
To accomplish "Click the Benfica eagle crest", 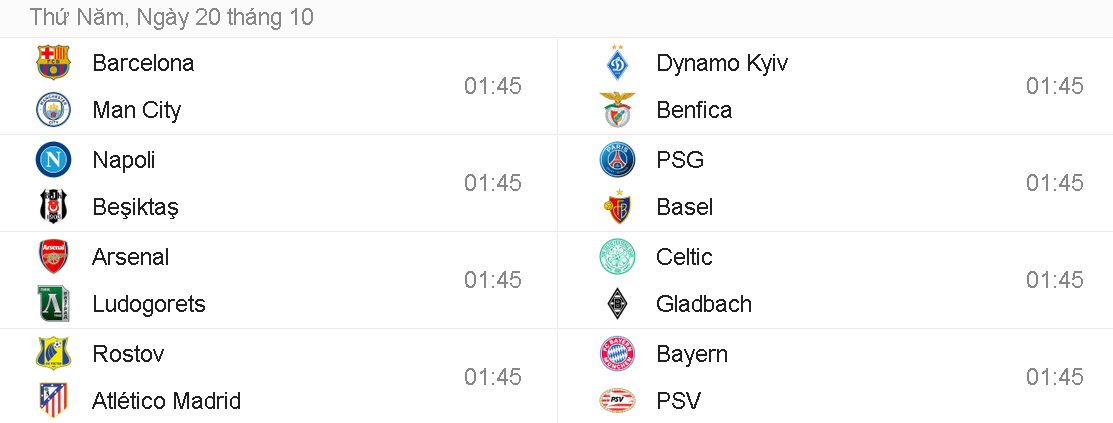I will coord(617,109).
